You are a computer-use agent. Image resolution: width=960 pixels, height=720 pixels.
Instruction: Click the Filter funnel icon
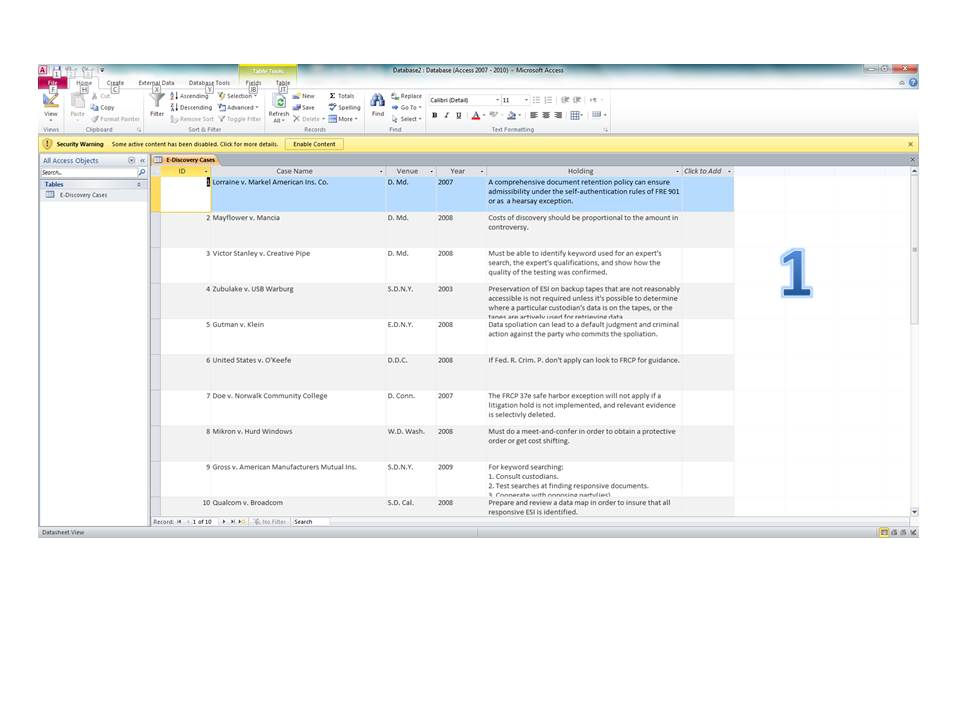157,100
